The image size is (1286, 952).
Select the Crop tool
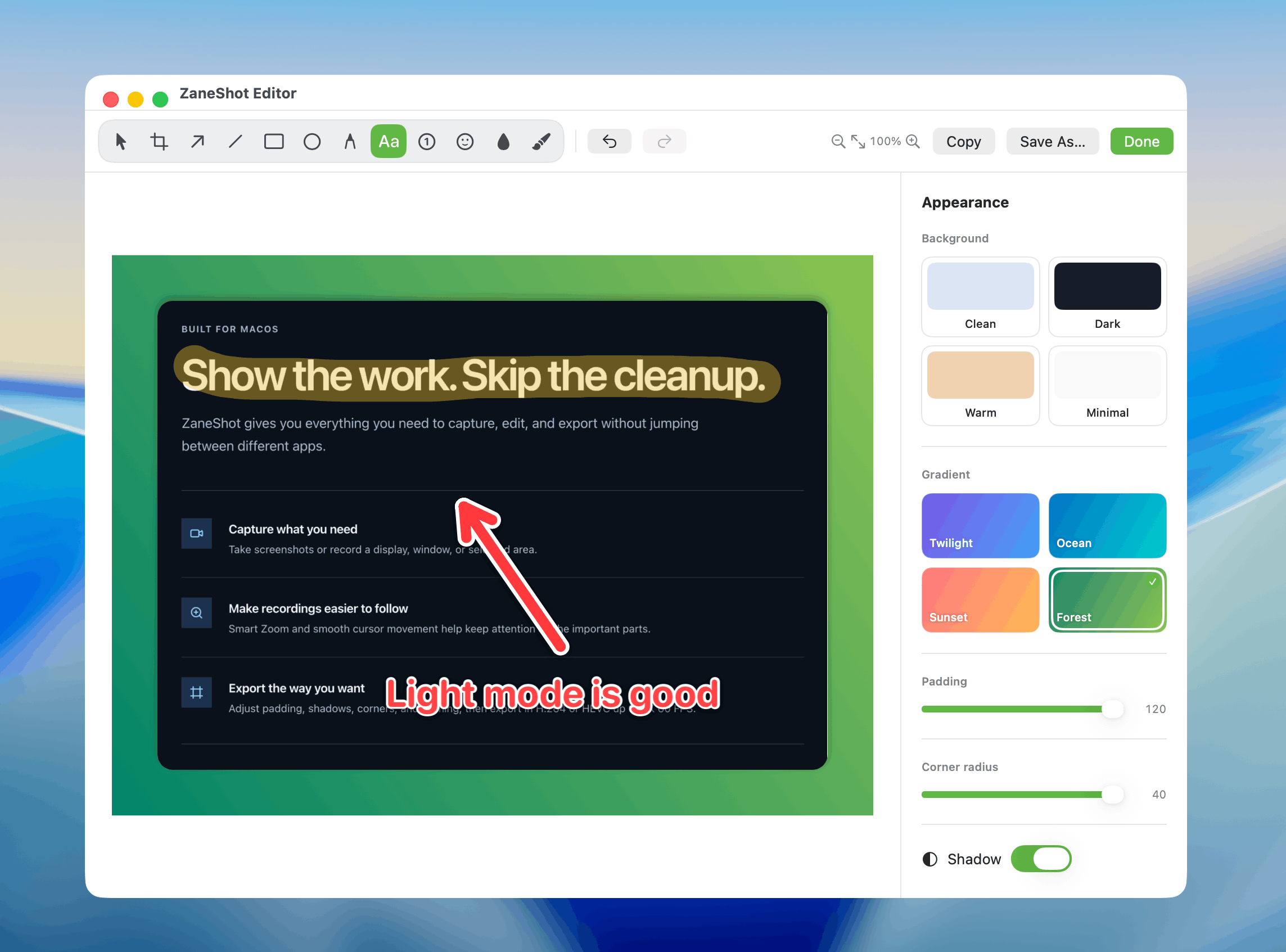(159, 141)
